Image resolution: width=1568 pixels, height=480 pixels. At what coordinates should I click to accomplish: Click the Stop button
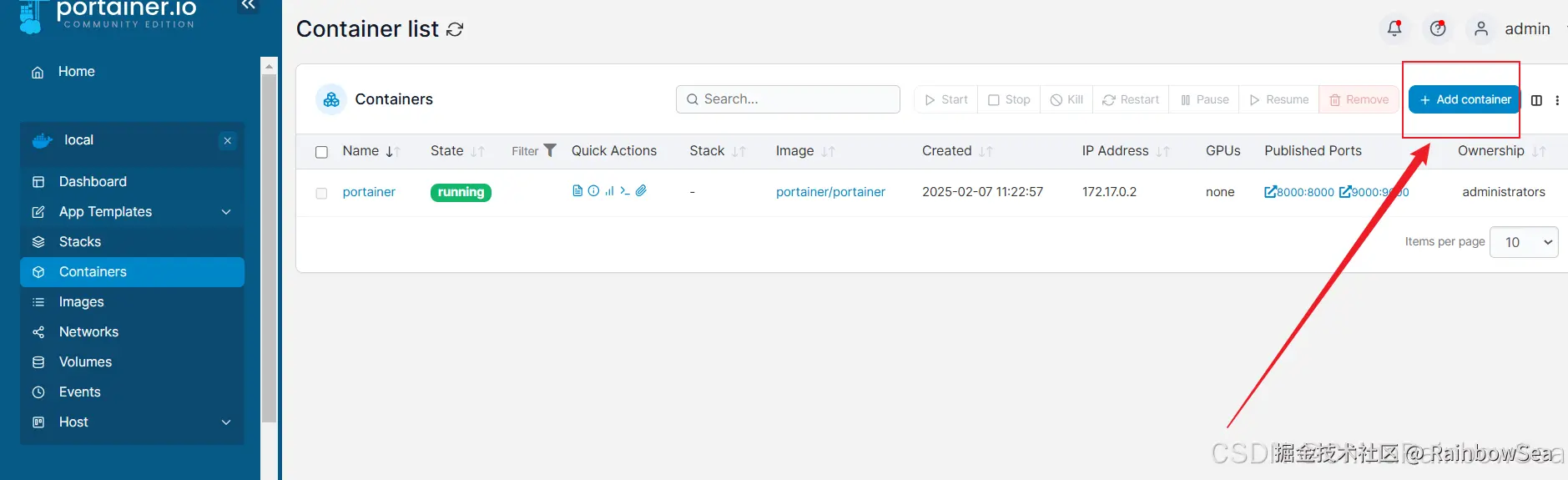point(1009,99)
